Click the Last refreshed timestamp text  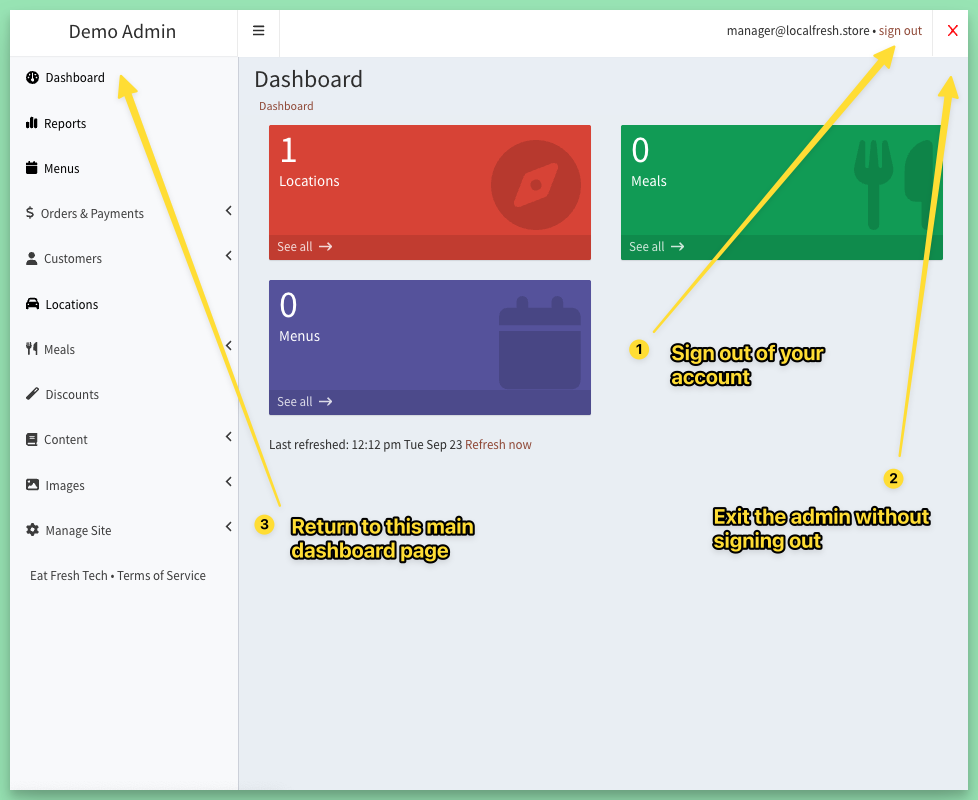[366, 445]
